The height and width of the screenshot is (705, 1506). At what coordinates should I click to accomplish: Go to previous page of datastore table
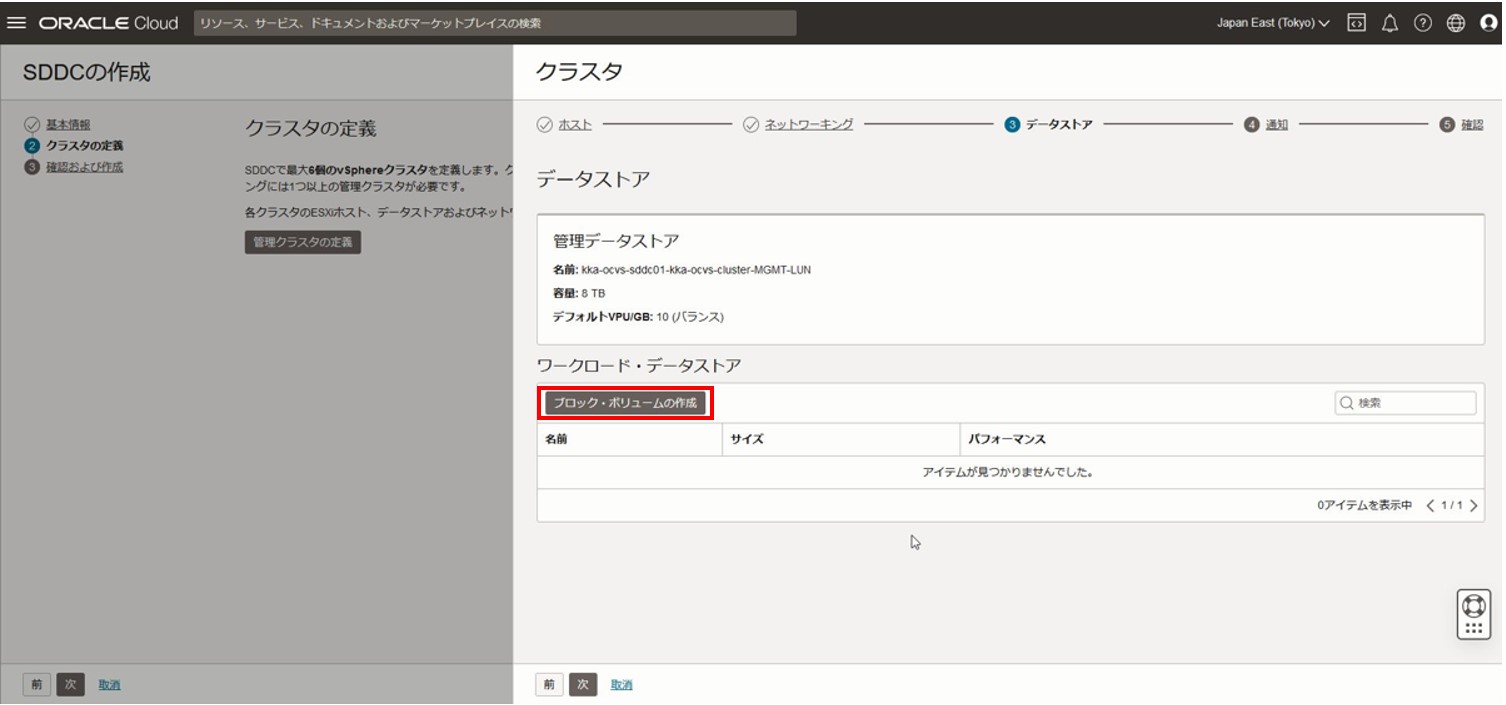[1430, 506]
